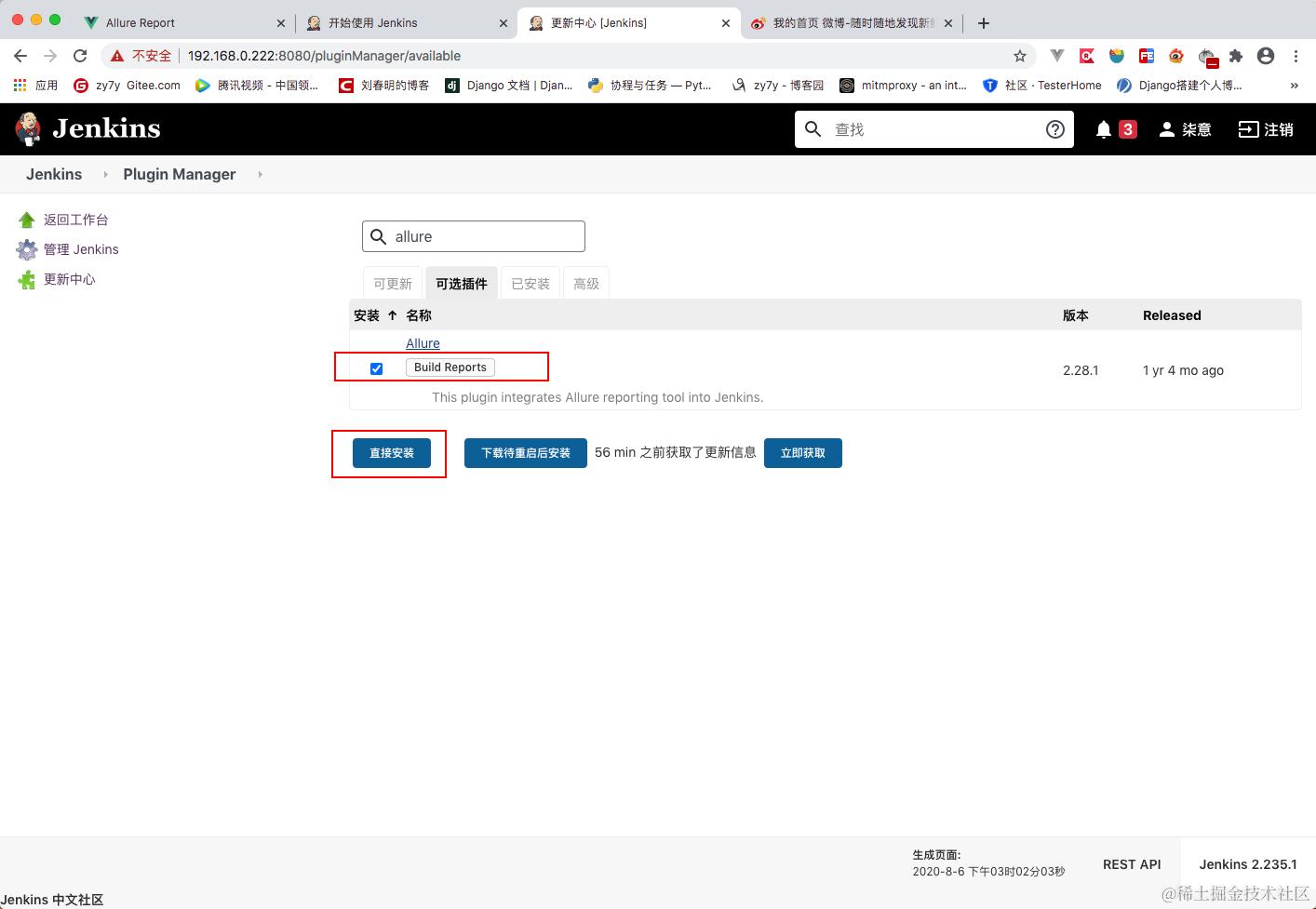The height and width of the screenshot is (909, 1316).
Task: Open the mitmproxy bookmark
Action: pyautogui.click(x=903, y=85)
